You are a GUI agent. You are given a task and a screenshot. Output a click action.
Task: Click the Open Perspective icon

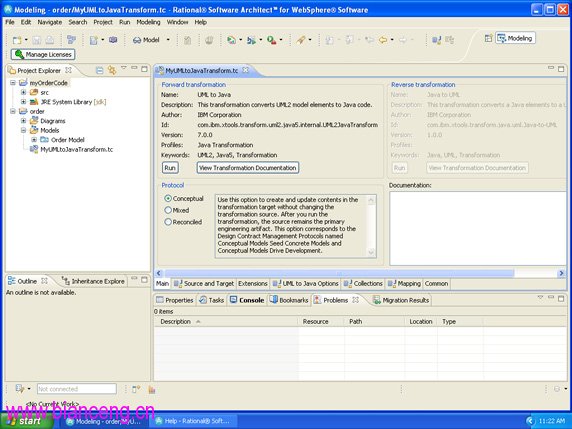click(488, 38)
